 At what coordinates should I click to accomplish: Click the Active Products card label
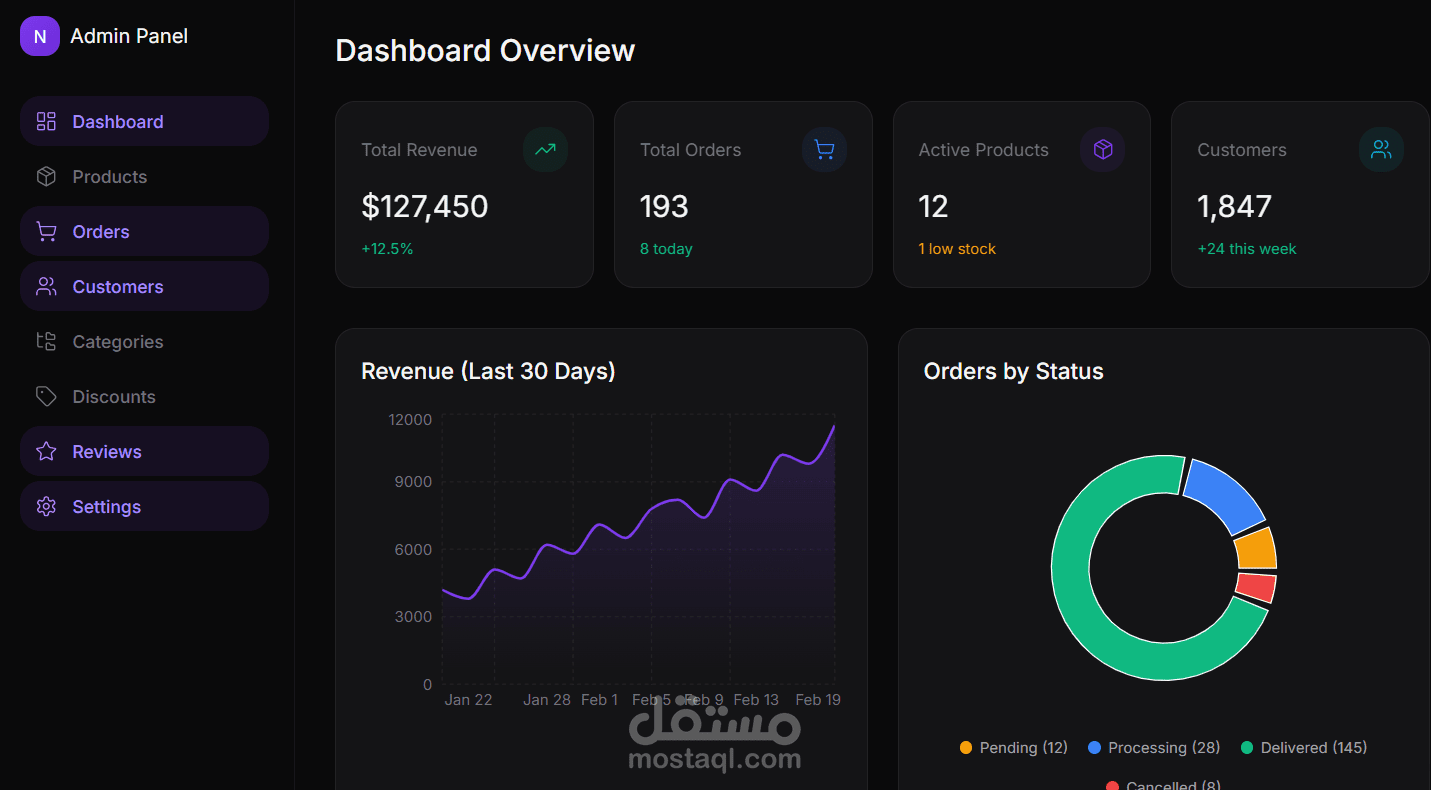[983, 150]
